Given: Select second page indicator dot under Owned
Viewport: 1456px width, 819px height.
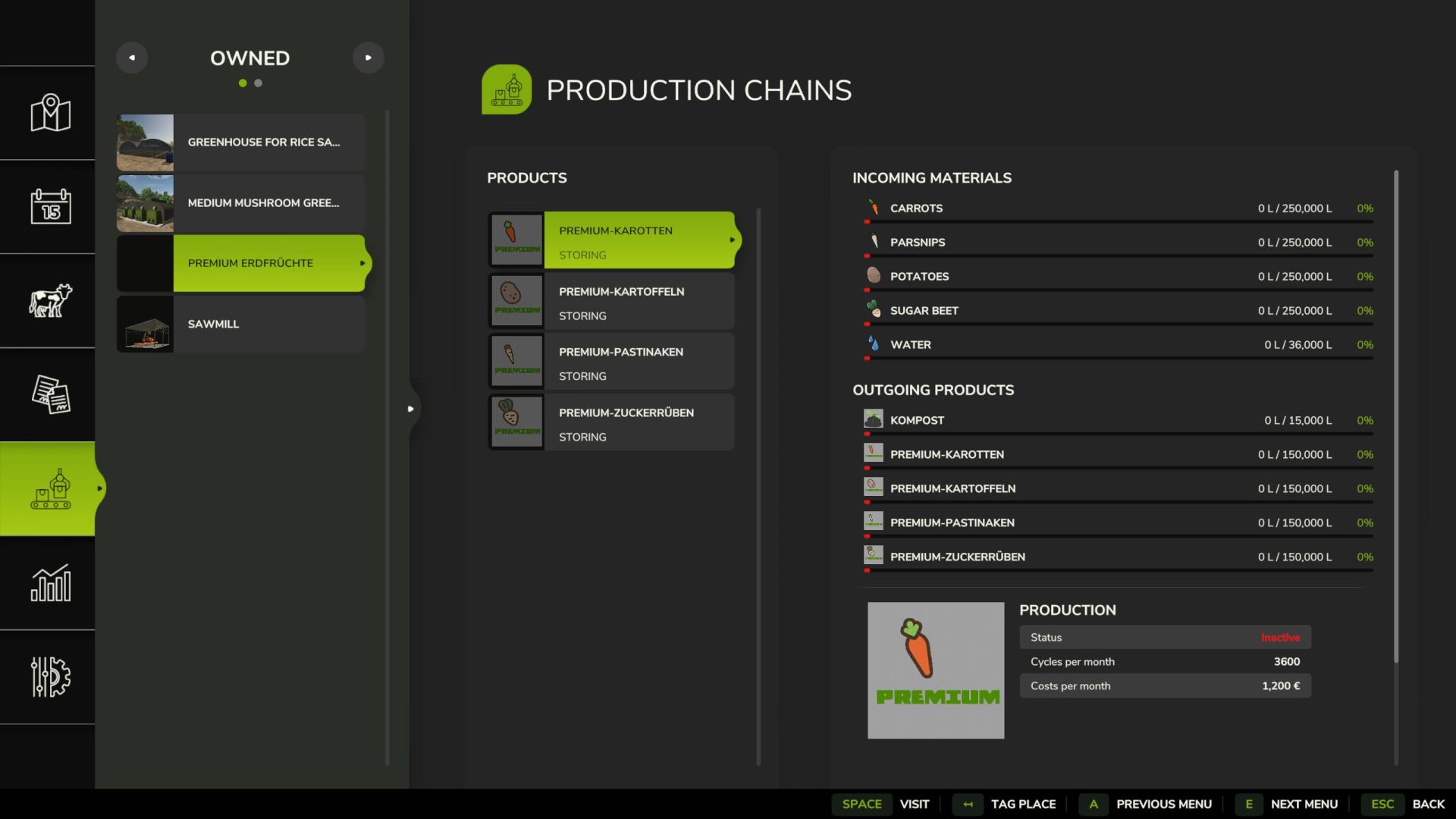Looking at the screenshot, I should (259, 83).
